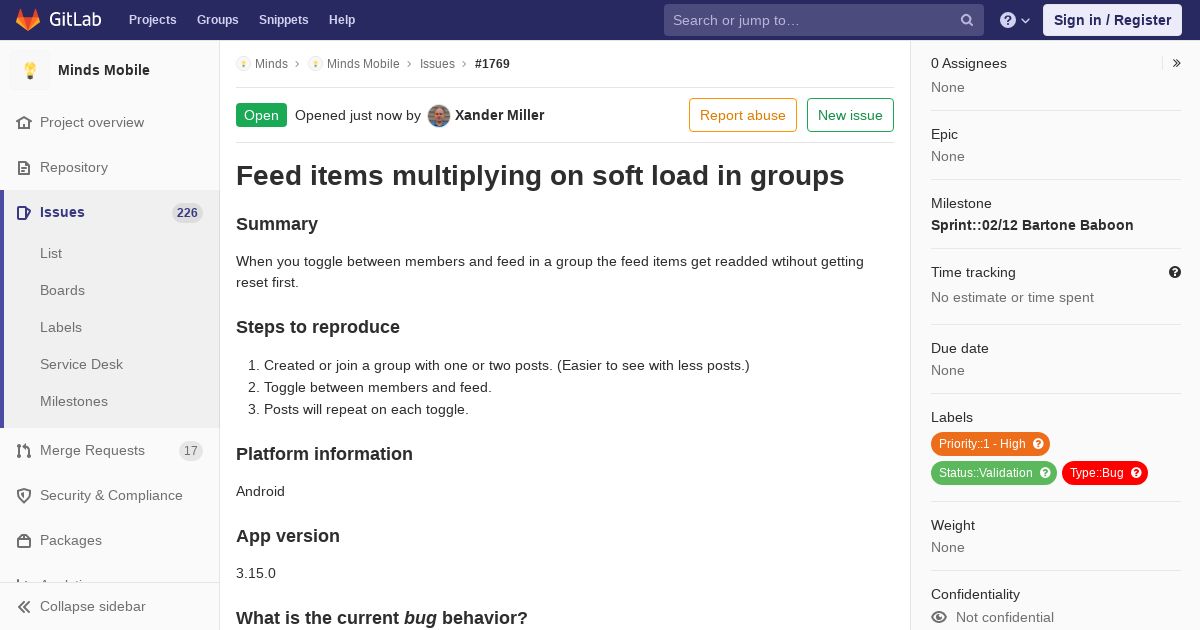Click the Open status badge
This screenshot has width=1200, height=630.
pyautogui.click(x=261, y=115)
